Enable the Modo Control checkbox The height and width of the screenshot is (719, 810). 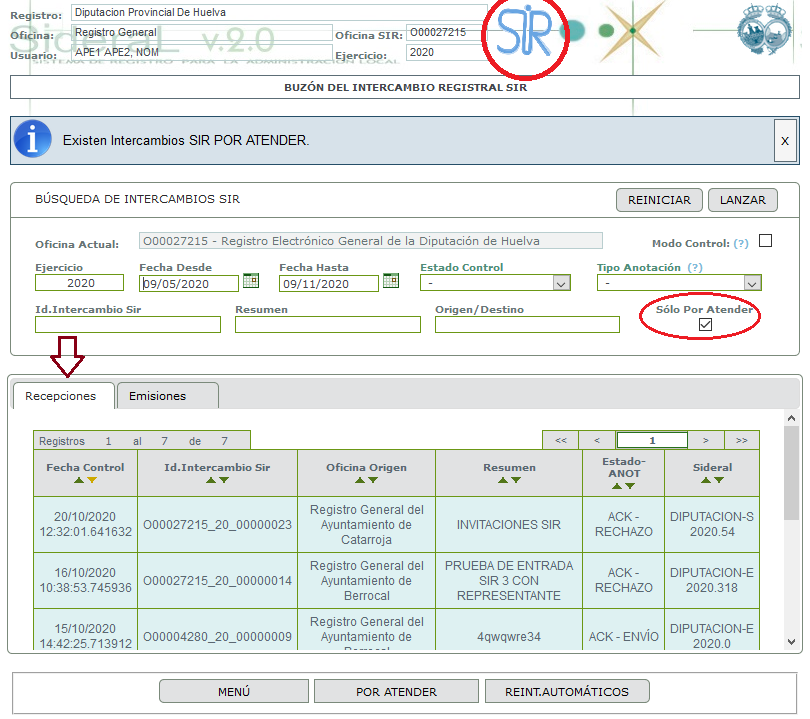(766, 241)
